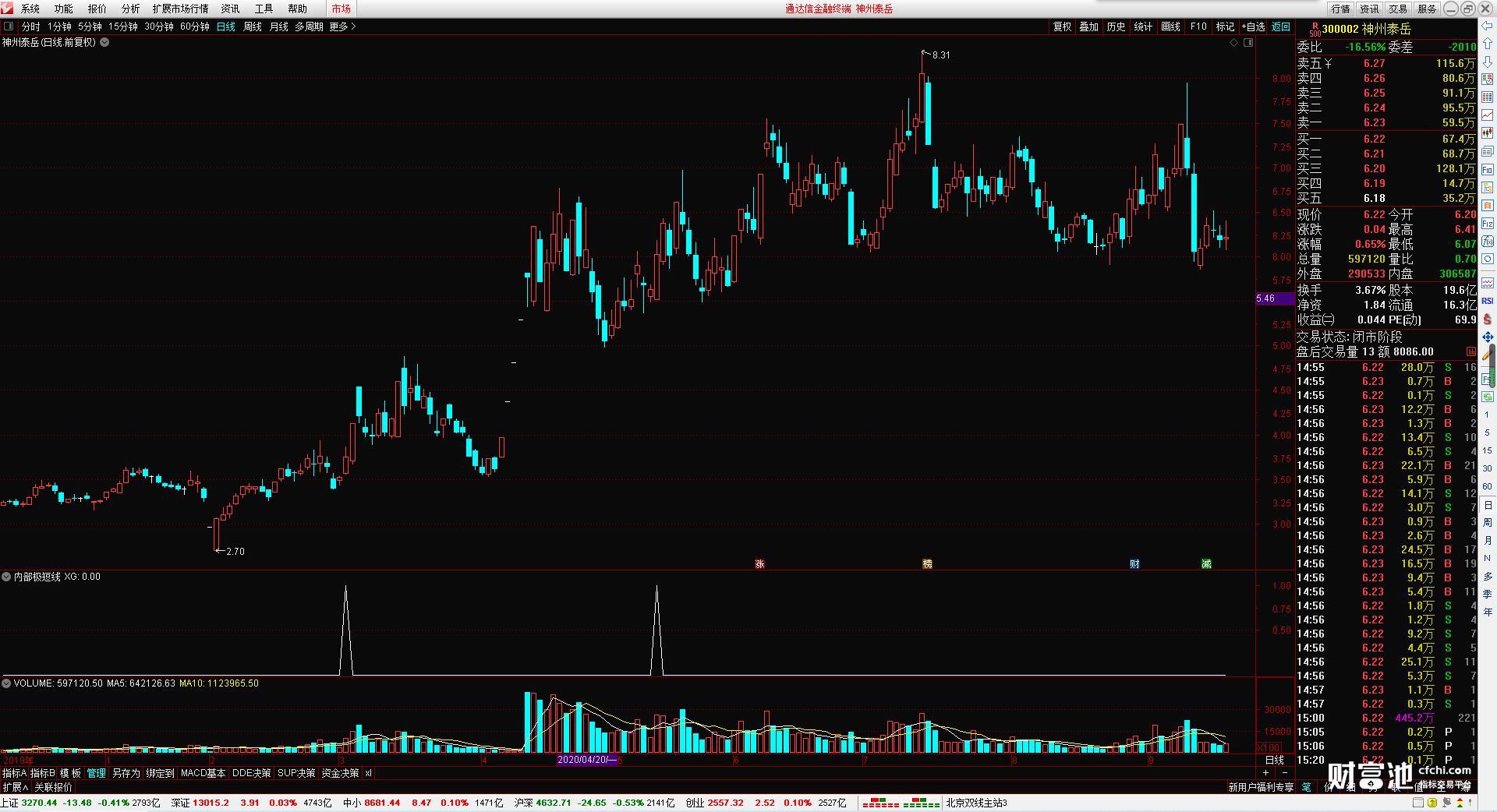Open the quote list icon with checkmark

click(x=1488, y=79)
